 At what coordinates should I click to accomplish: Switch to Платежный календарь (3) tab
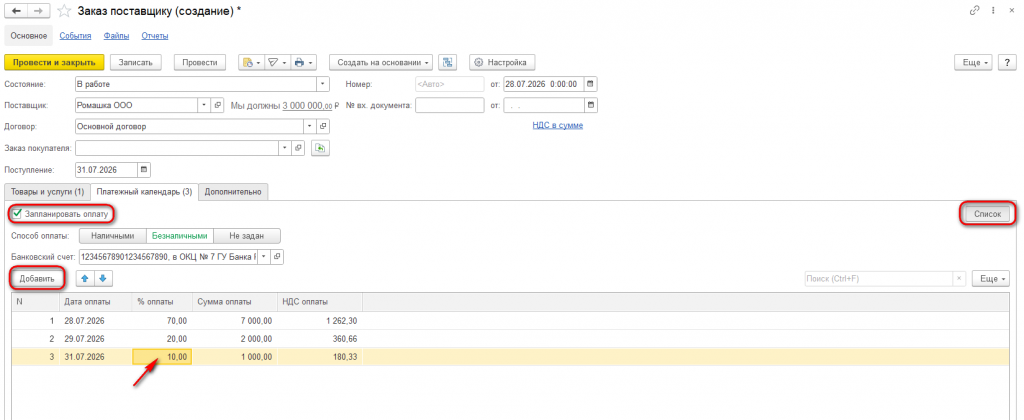(x=144, y=192)
